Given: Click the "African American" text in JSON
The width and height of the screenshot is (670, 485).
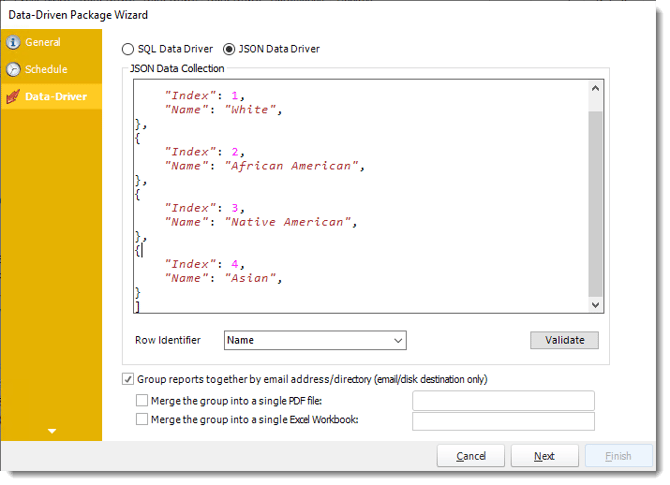Looking at the screenshot, I should click(x=292, y=166).
